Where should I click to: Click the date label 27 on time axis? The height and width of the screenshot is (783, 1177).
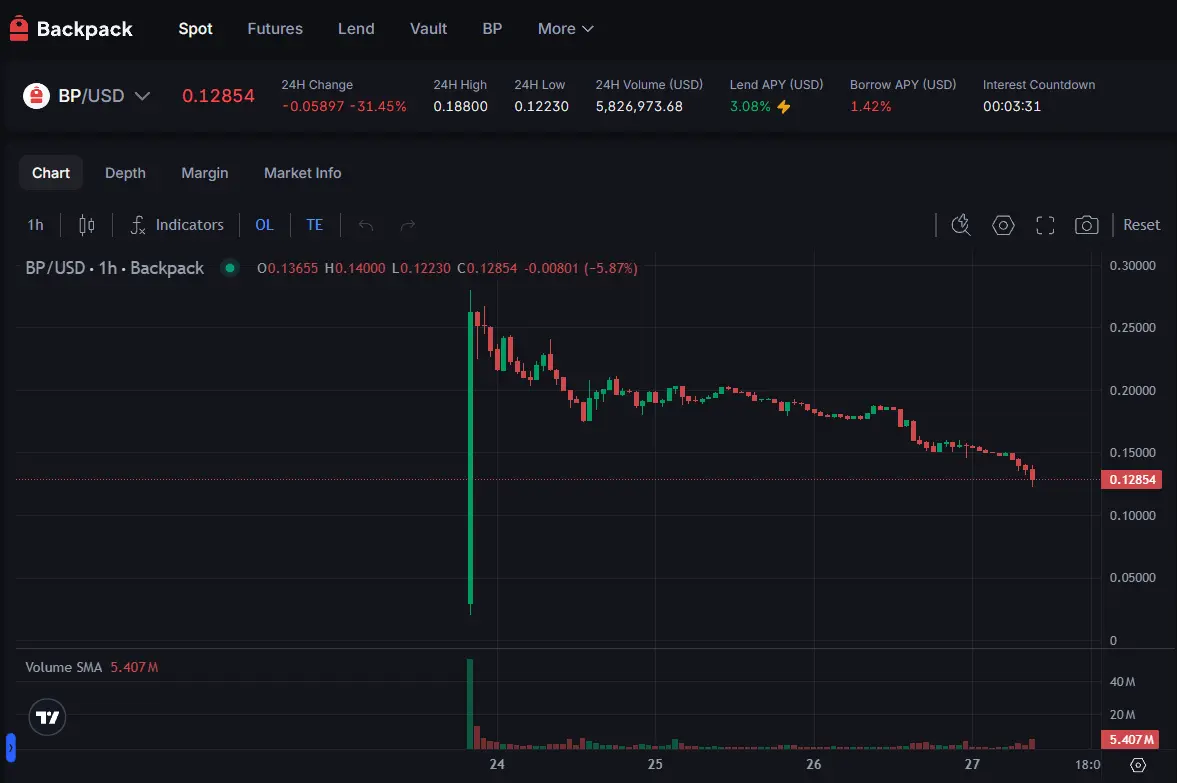(x=972, y=764)
